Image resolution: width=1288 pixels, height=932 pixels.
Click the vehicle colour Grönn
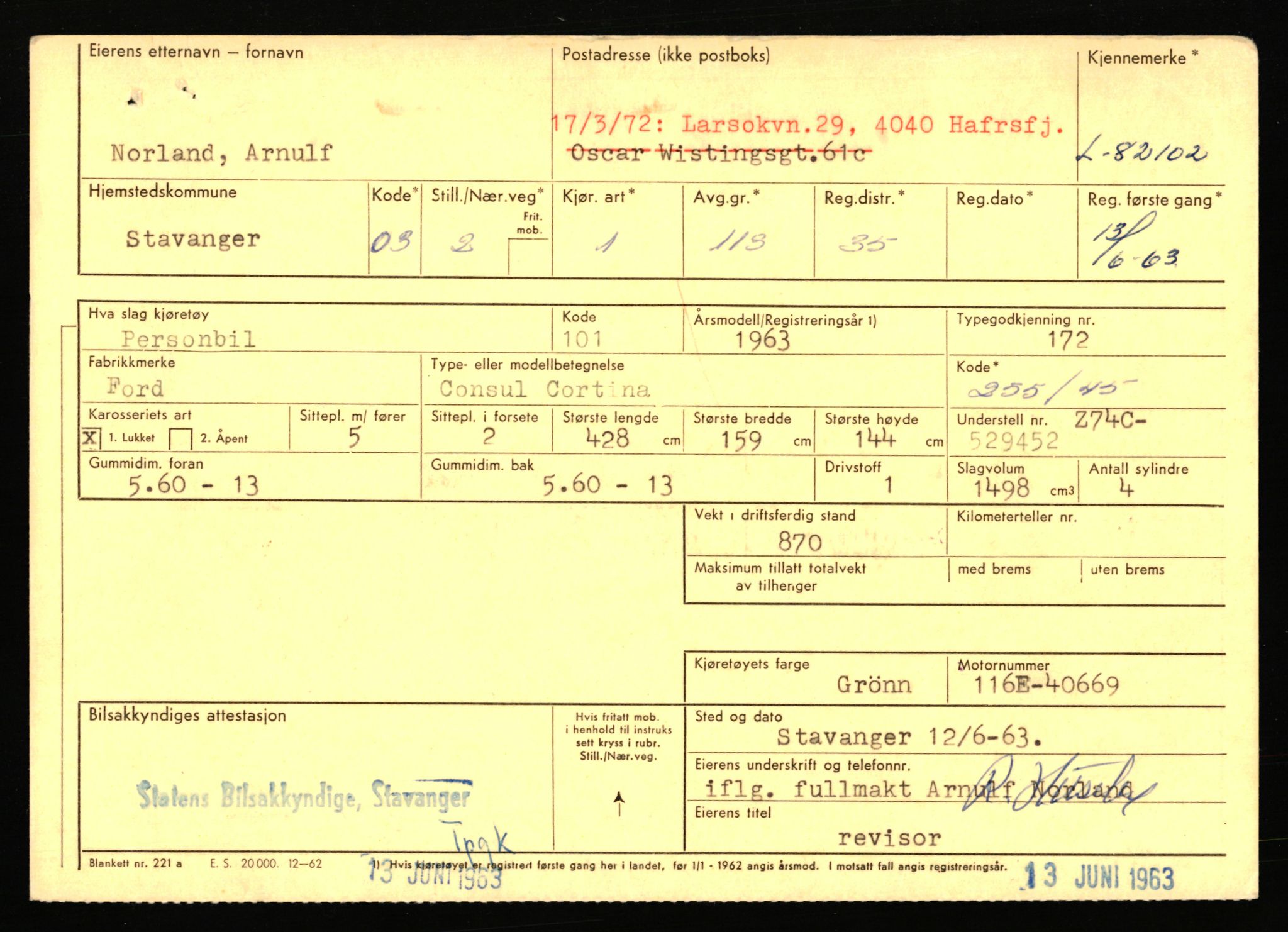874,685
